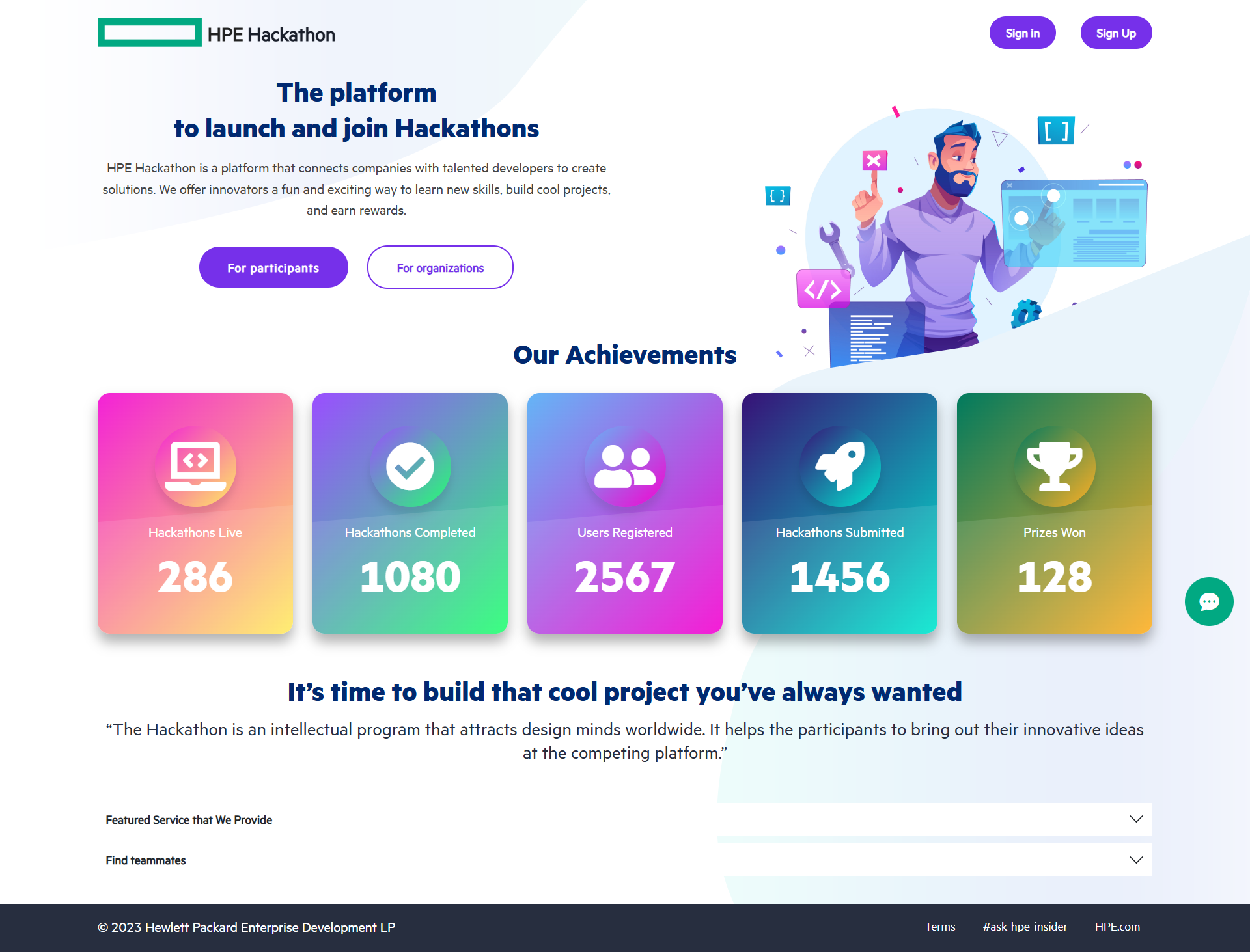Image resolution: width=1250 pixels, height=952 pixels.
Task: Click the 2567 Users Registered count
Action: pyautogui.click(x=625, y=577)
